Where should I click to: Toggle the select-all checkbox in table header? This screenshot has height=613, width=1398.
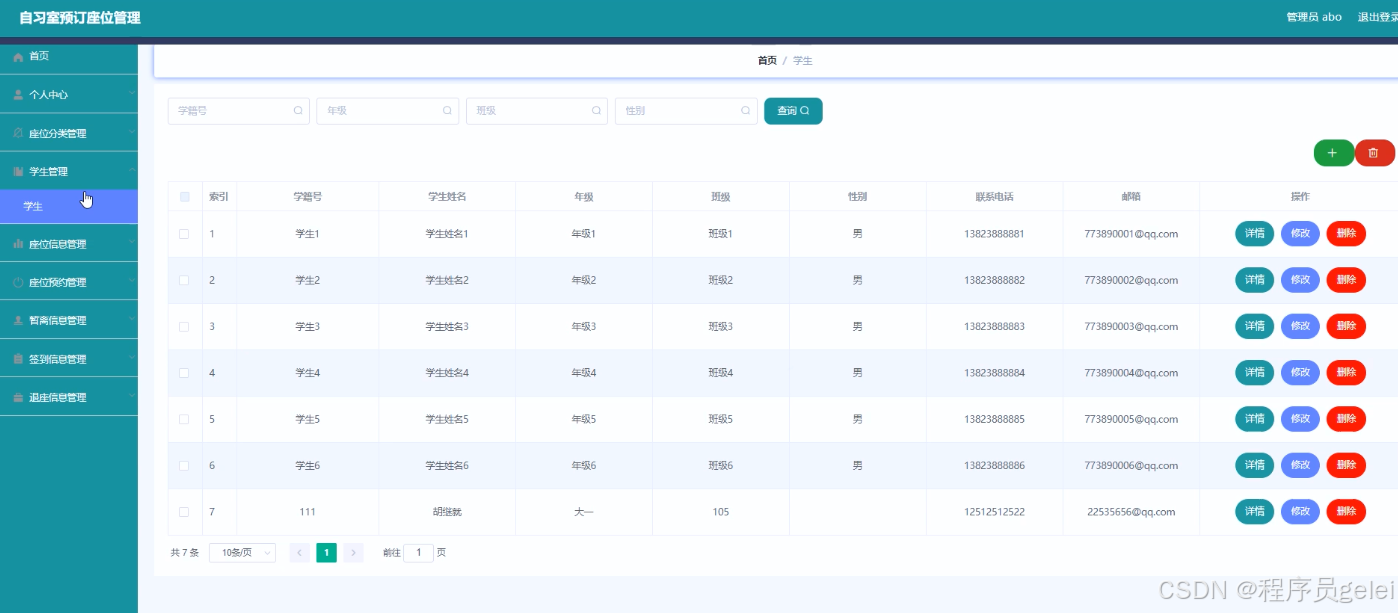point(185,196)
